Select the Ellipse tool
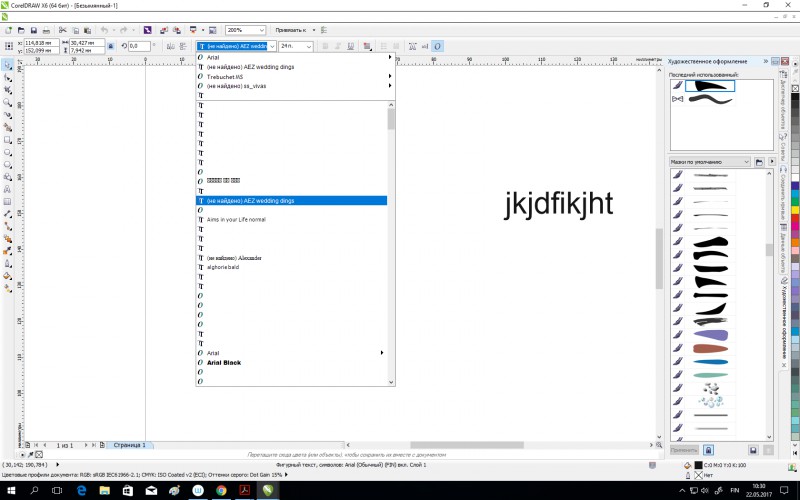Viewport: 800px width, 500px height. 8,152
